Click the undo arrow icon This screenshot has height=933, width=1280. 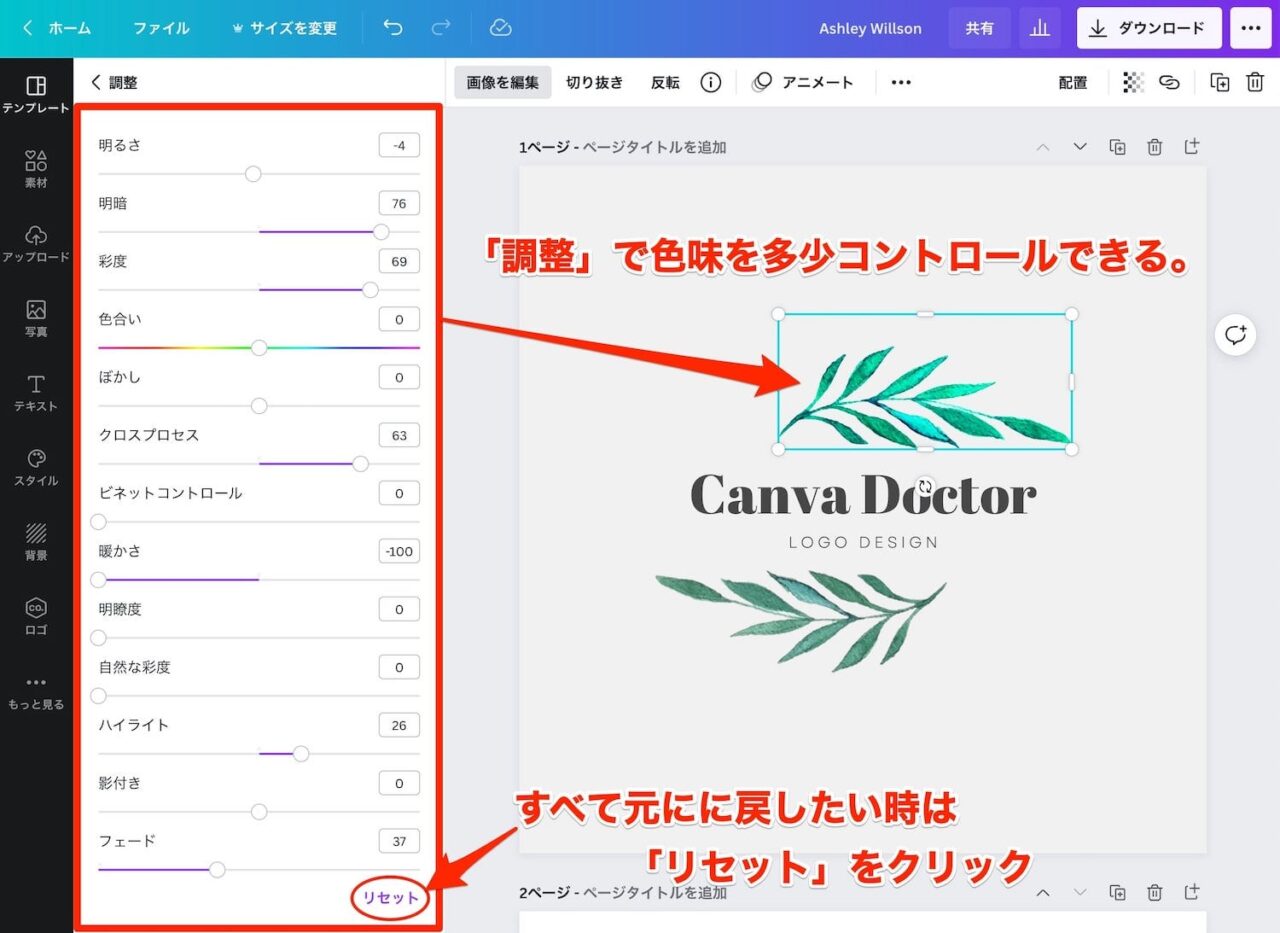pos(393,28)
